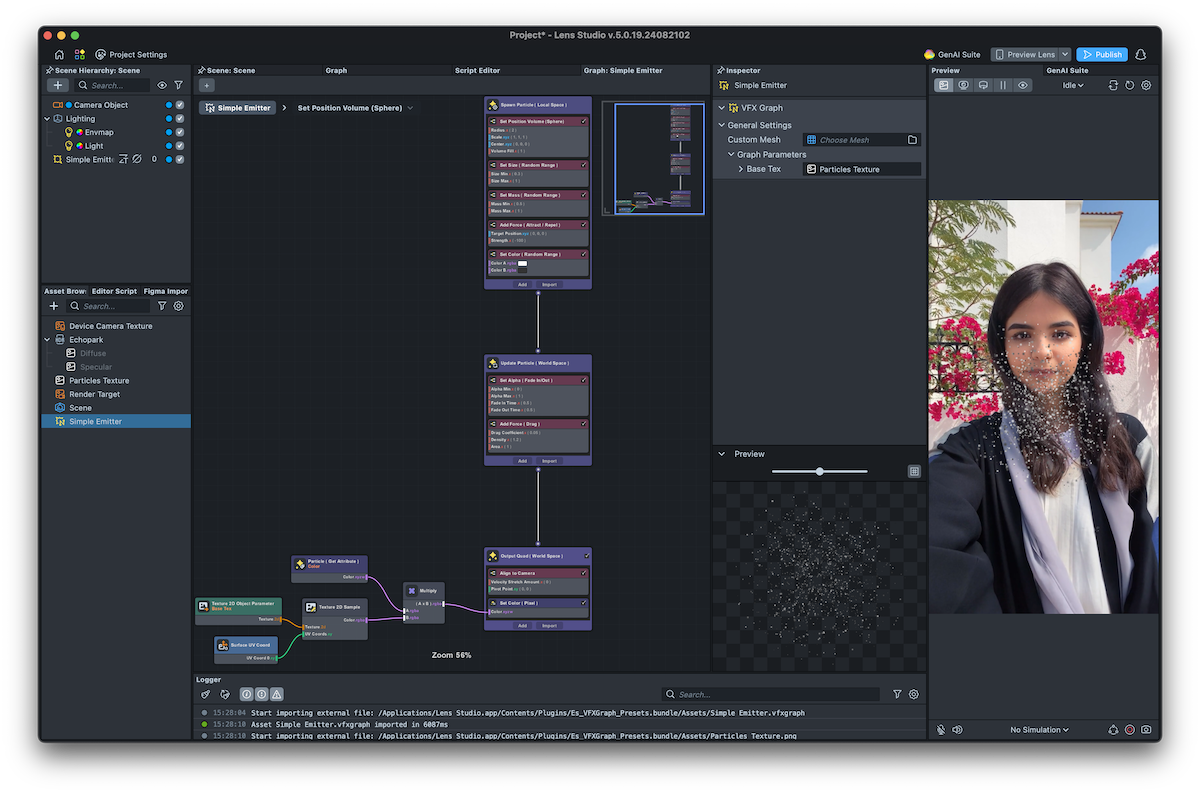The width and height of the screenshot is (1200, 793).
Task: Open the Logger filter funnel icon
Action: [x=897, y=694]
